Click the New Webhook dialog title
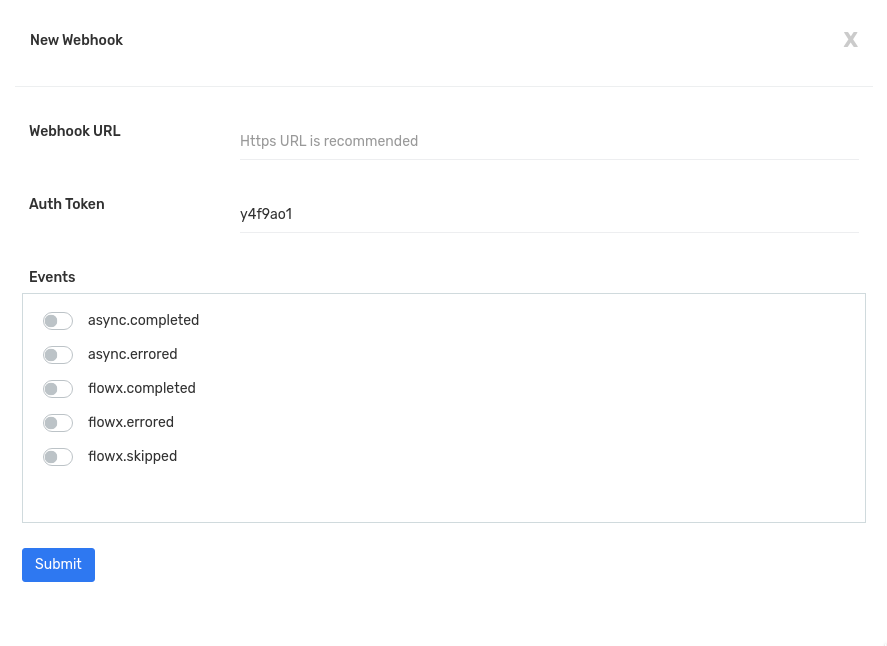Image resolution: width=887 pixels, height=646 pixels. coord(76,40)
